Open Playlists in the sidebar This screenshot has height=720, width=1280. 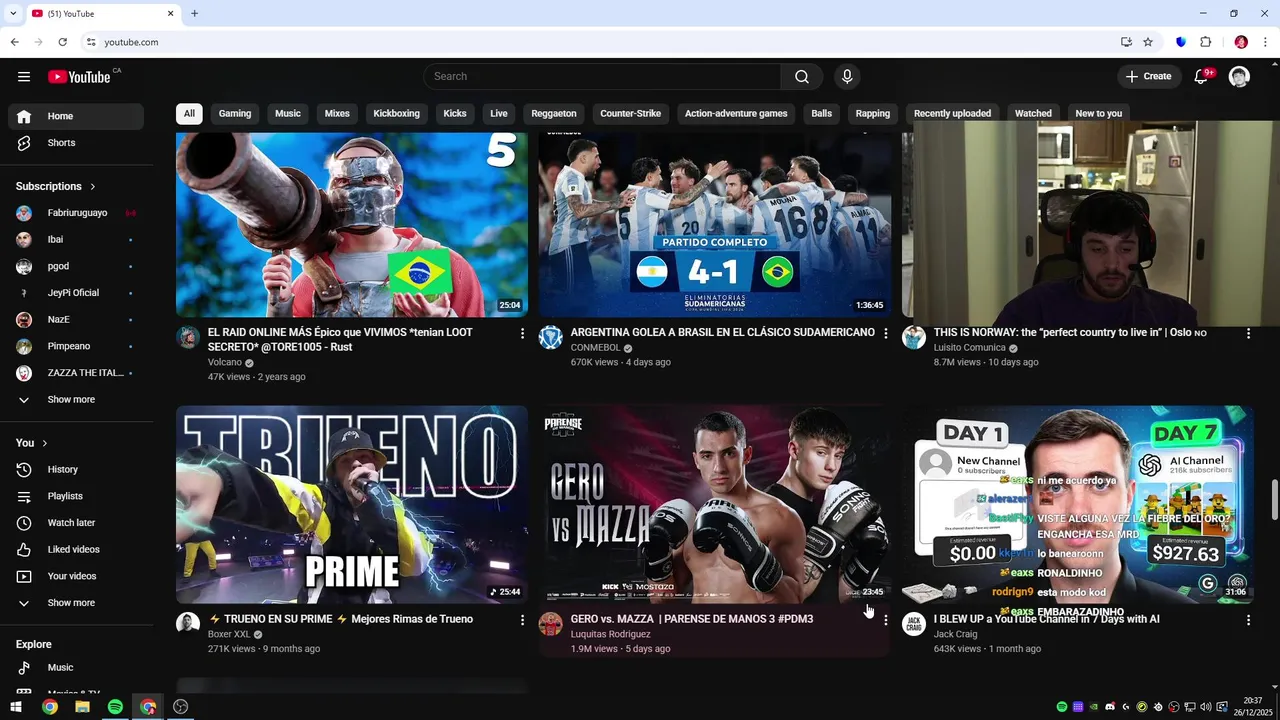tap(76, 497)
